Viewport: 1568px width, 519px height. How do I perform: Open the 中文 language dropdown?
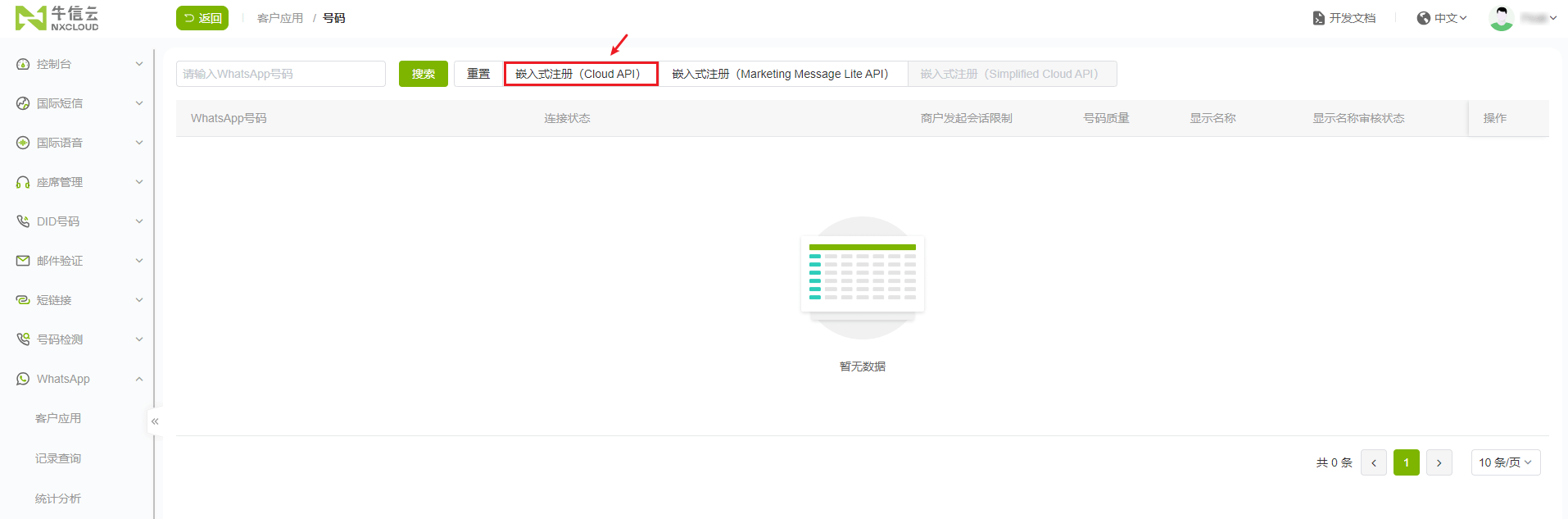point(1443,18)
